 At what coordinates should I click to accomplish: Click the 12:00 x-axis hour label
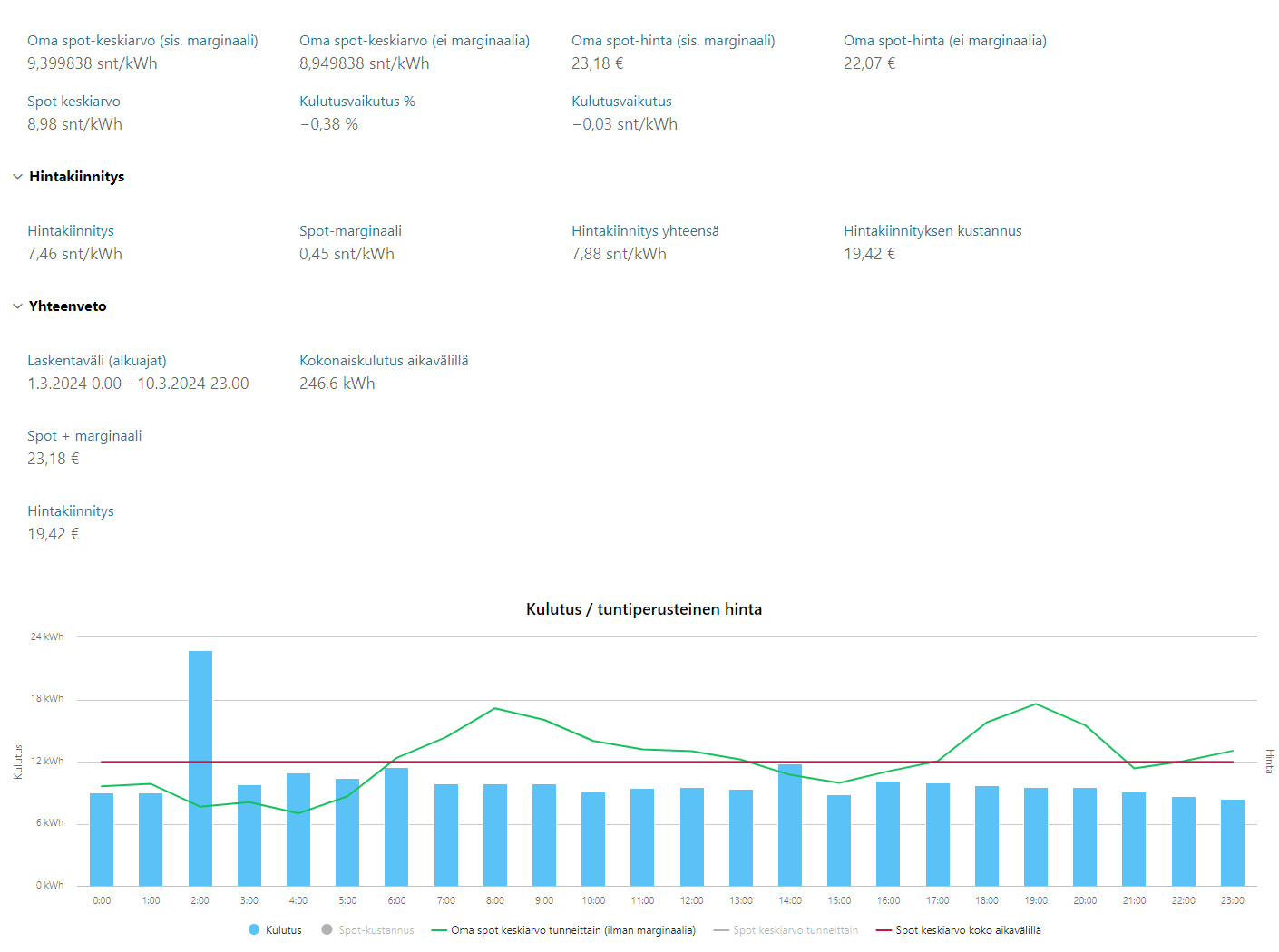coord(692,901)
